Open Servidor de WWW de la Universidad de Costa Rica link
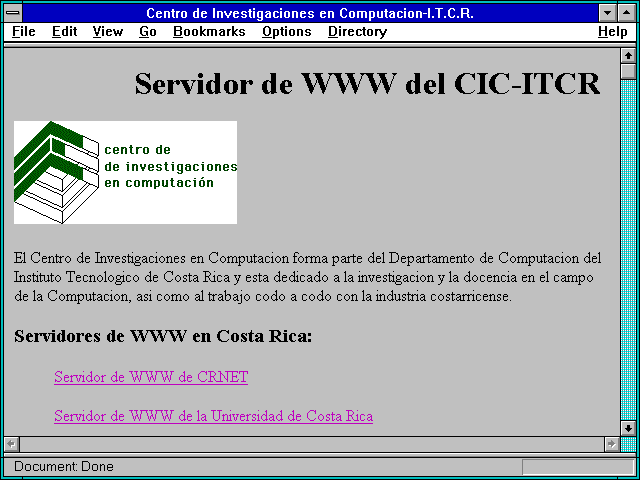This screenshot has width=640, height=480. pyautogui.click(x=213, y=416)
